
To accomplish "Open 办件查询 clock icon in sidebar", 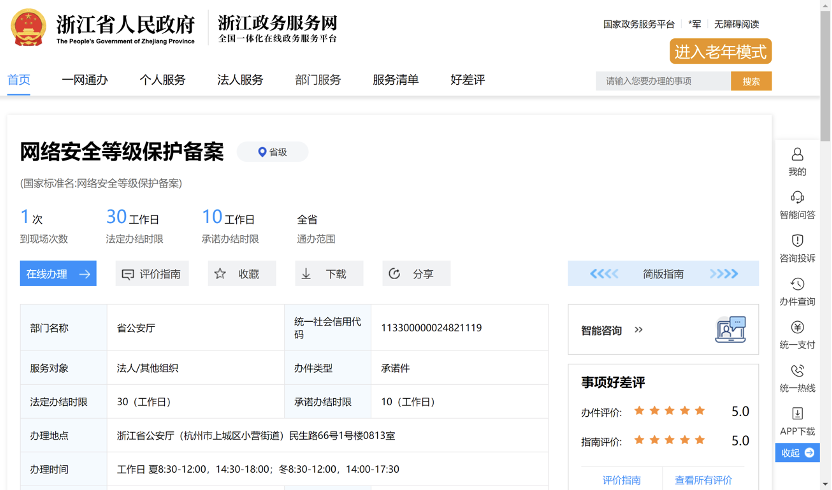I will 797,284.
